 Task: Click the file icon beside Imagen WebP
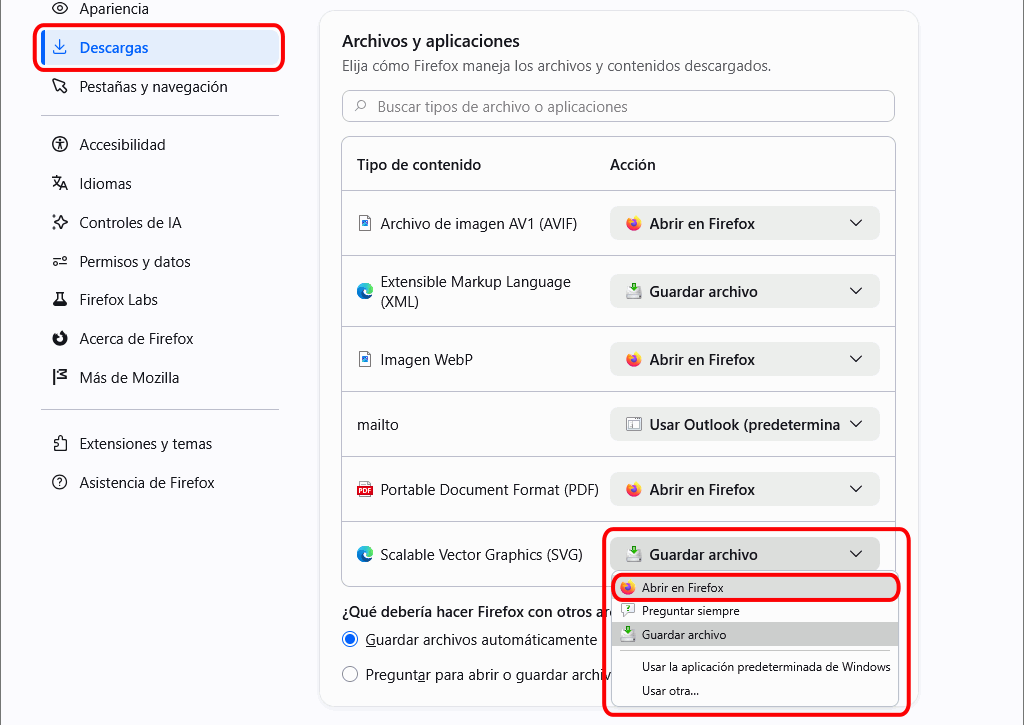coord(365,359)
